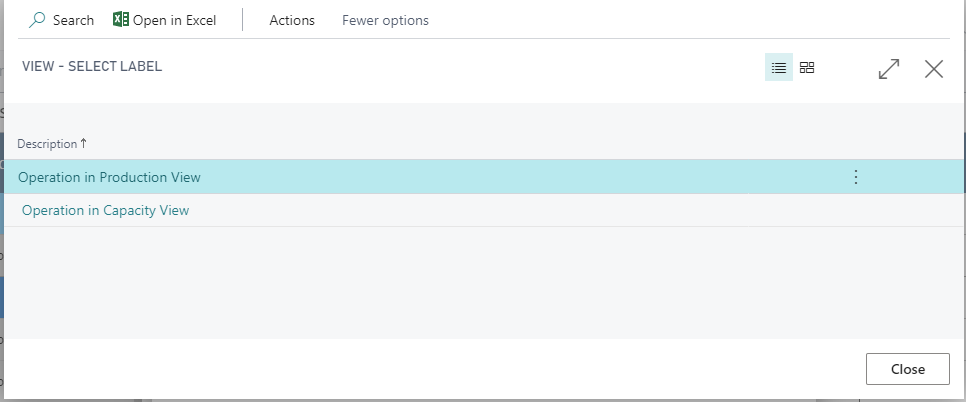Expand the dialog to full screen
This screenshot has height=402, width=966.
889,69
